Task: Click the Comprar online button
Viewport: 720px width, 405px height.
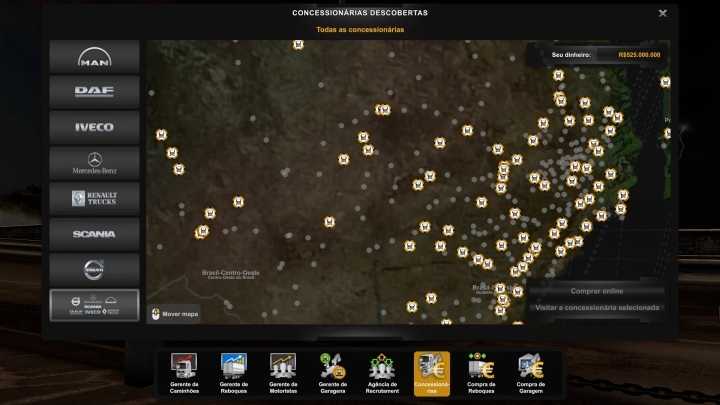Action: 596,291
